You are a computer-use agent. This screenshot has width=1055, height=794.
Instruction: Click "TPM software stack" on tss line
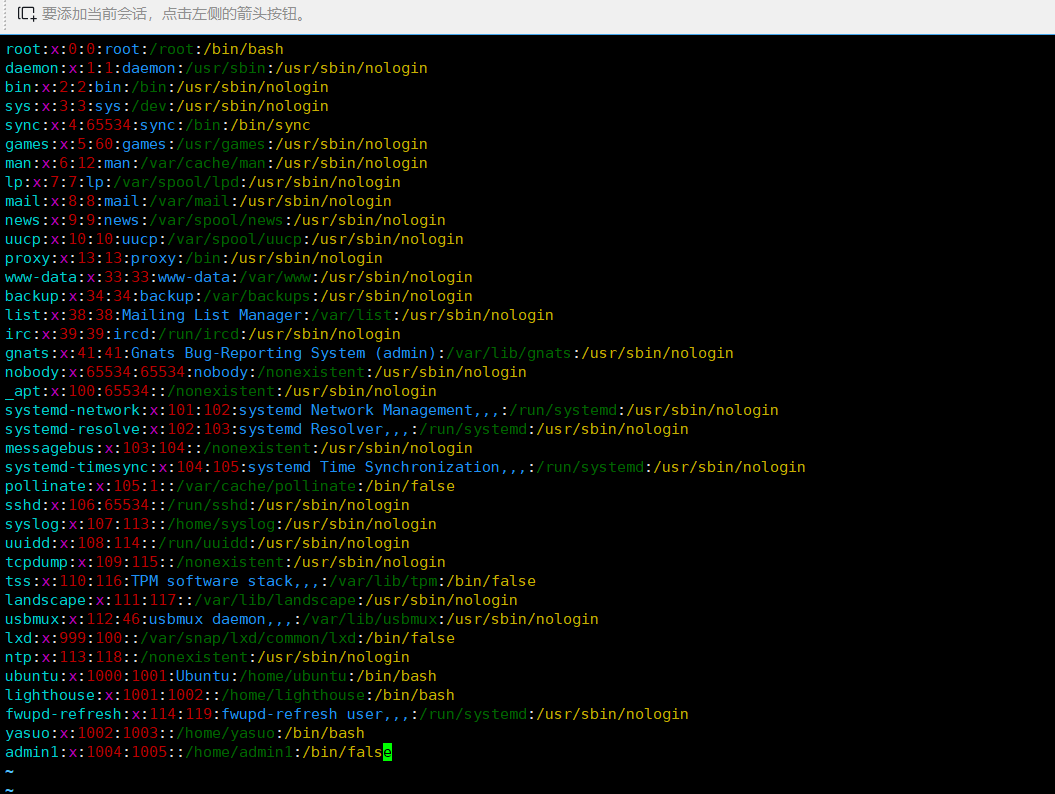[x=212, y=581]
